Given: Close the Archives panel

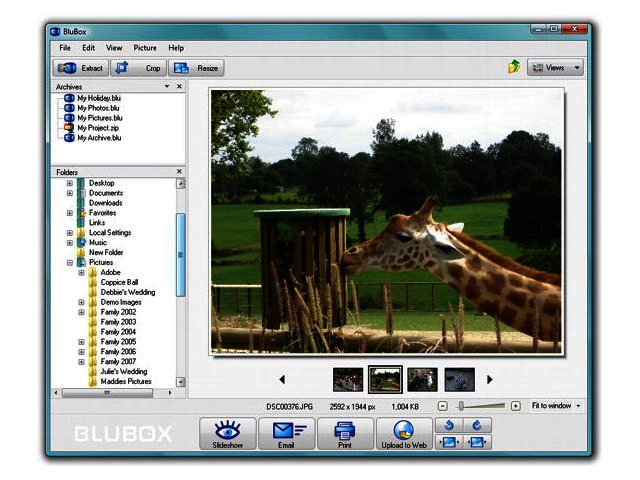Looking at the screenshot, I should coord(180,87).
